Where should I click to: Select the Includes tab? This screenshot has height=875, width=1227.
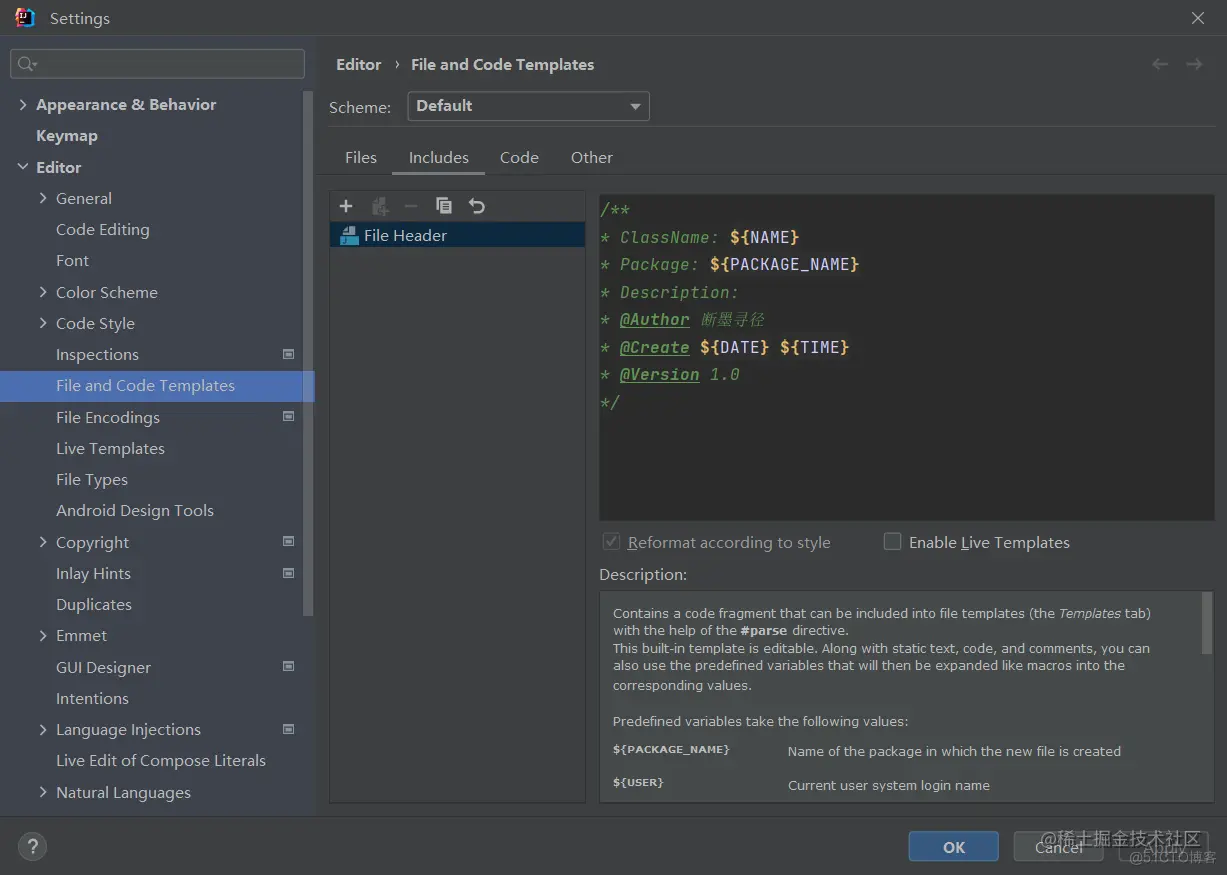(439, 158)
